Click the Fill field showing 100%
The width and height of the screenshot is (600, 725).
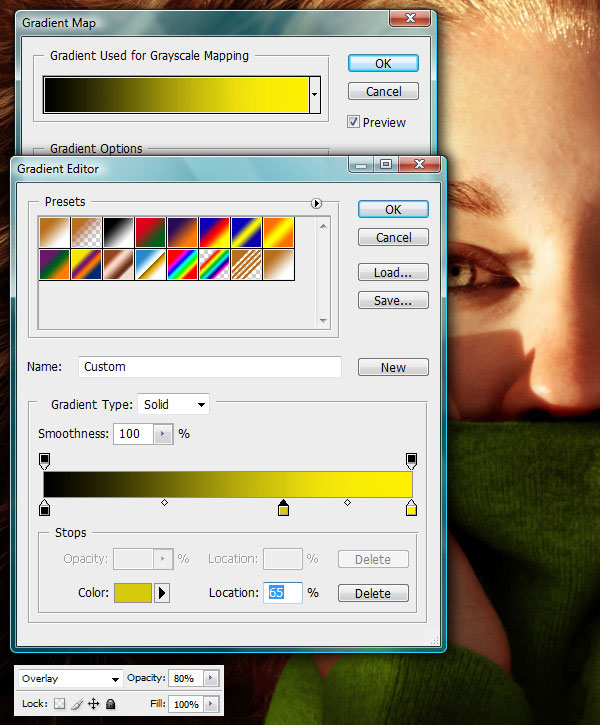186,704
